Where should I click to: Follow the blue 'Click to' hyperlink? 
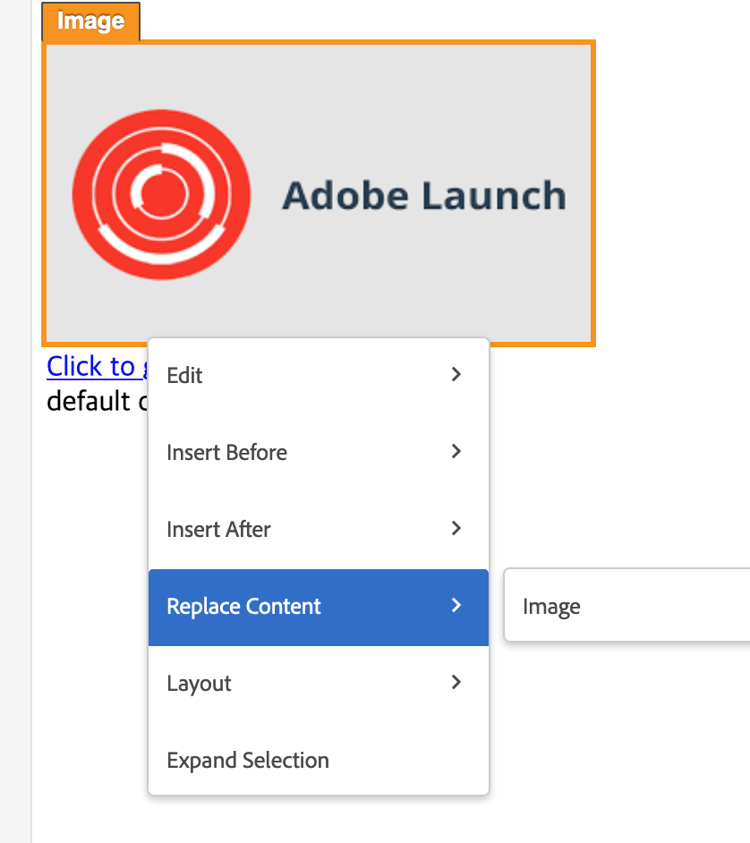(x=91, y=366)
